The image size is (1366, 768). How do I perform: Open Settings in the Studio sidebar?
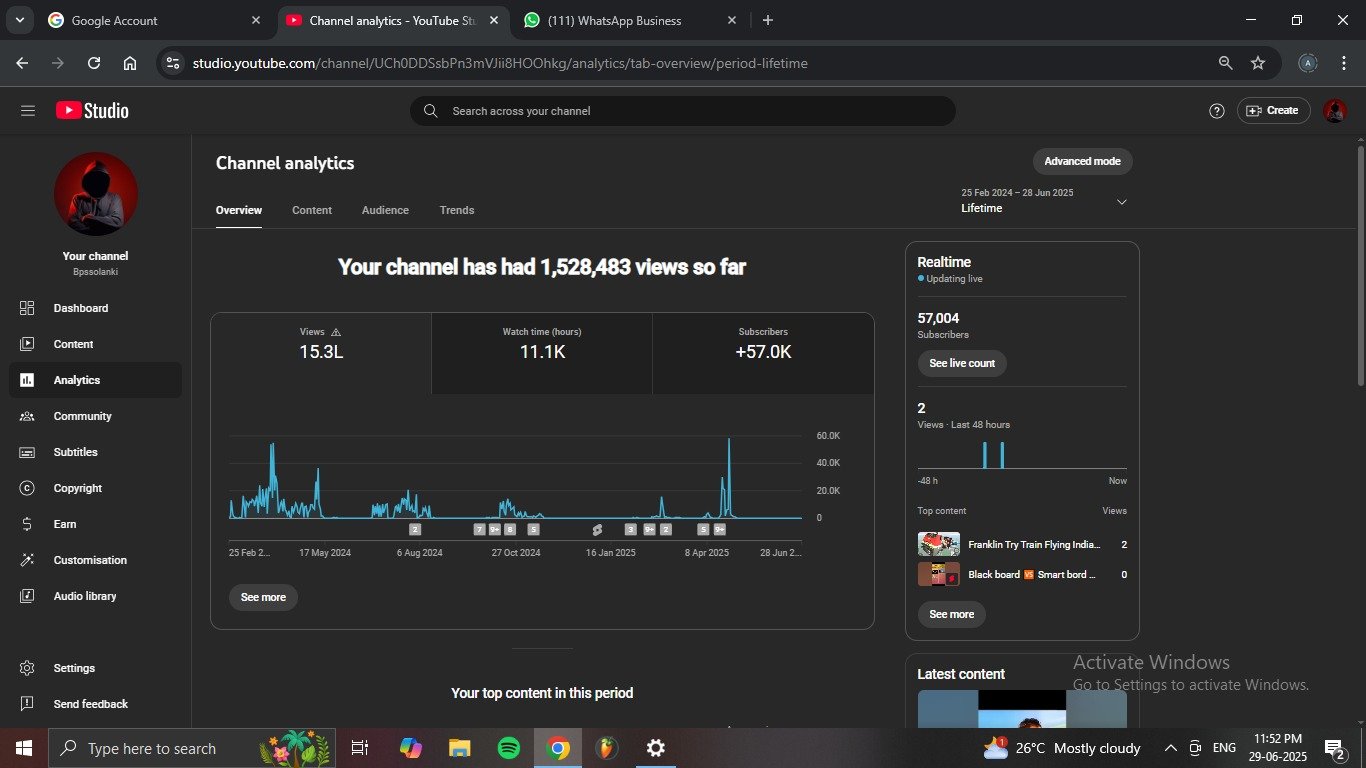point(96,668)
